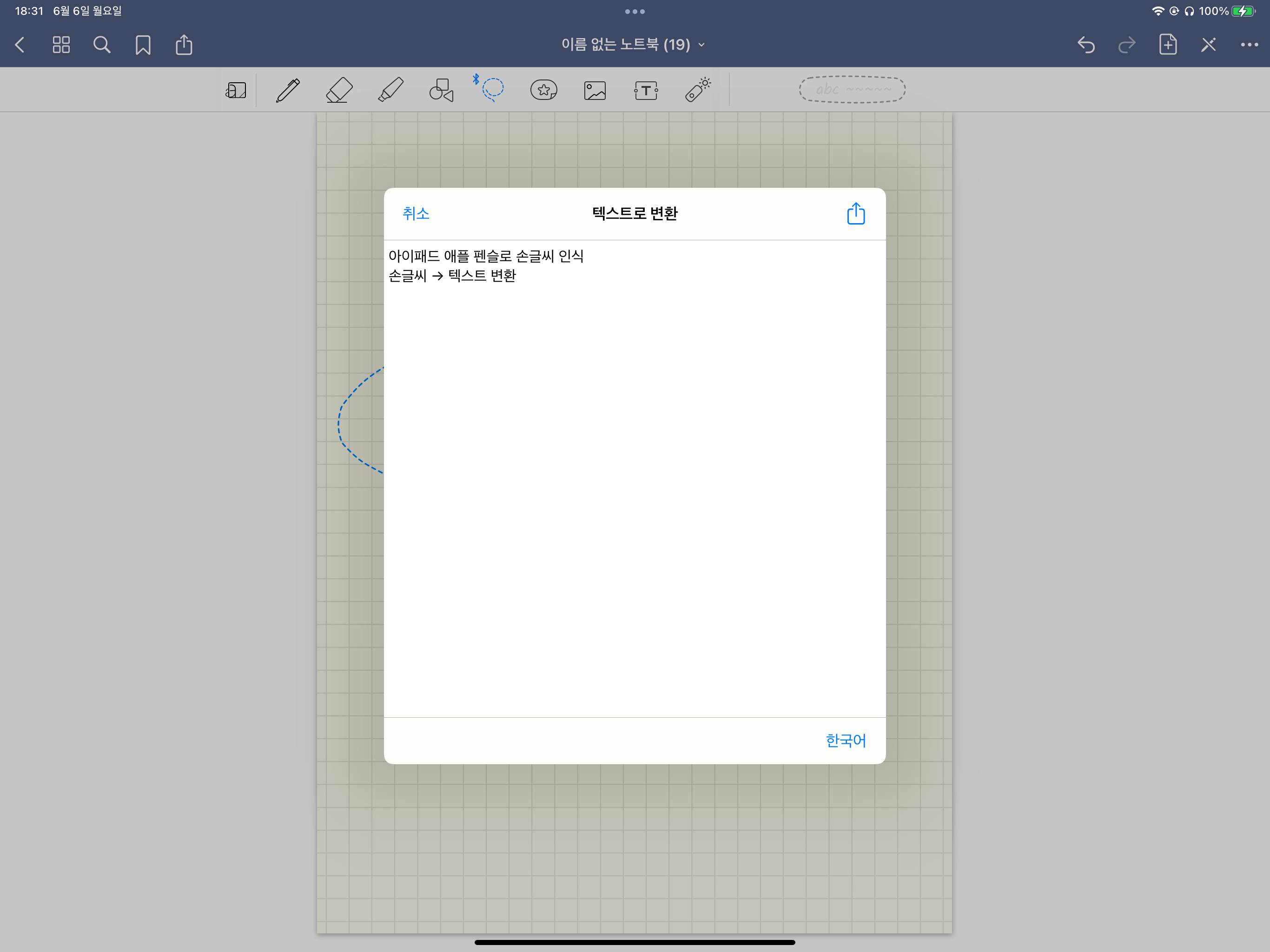Redo the last action
Screen dimensions: 1270x952
[1126, 44]
